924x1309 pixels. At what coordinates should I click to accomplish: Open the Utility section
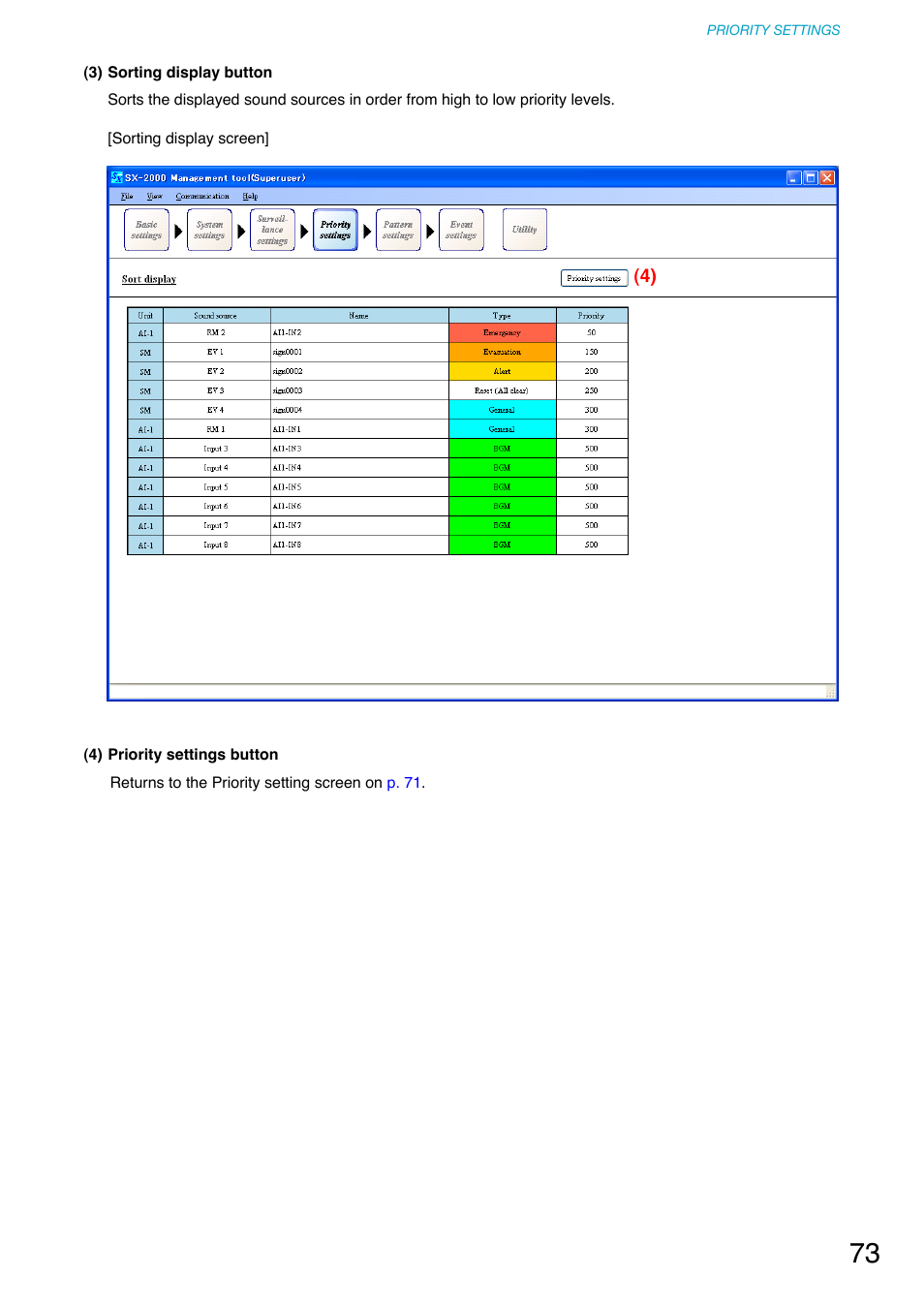tap(525, 230)
